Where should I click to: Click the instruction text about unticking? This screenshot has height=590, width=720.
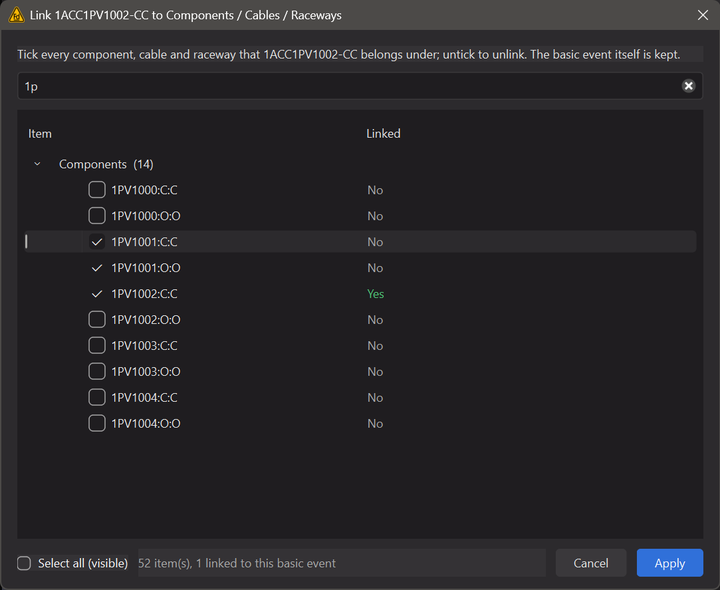click(349, 54)
